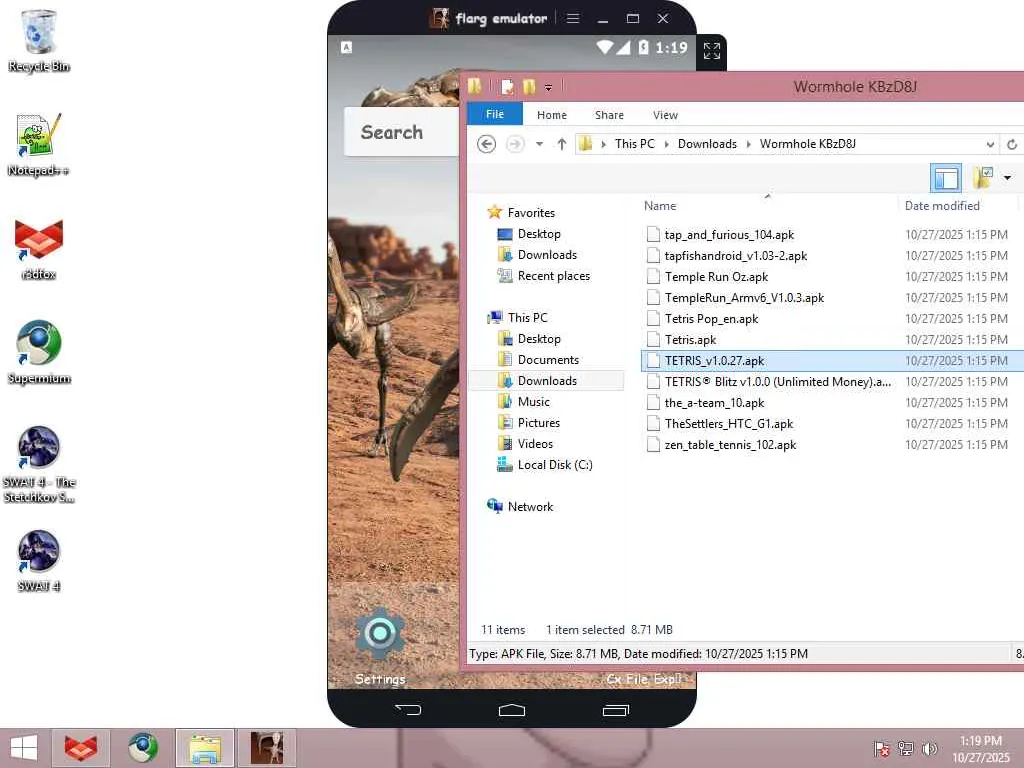The image size is (1024, 768).
Task: Expand the chevron after This PC in breadcrumb
Action: (666, 144)
